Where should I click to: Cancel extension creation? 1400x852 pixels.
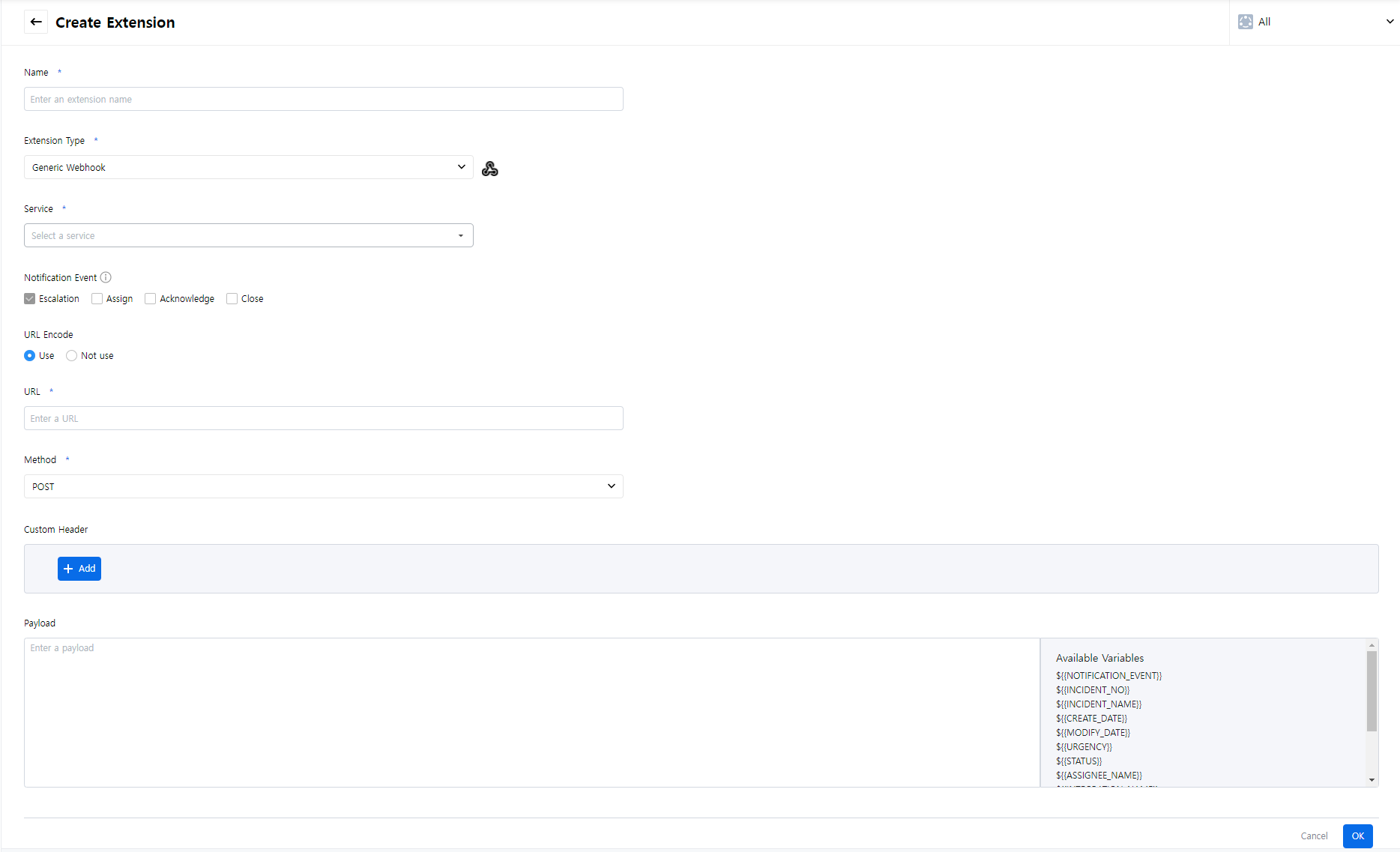pyautogui.click(x=1314, y=836)
